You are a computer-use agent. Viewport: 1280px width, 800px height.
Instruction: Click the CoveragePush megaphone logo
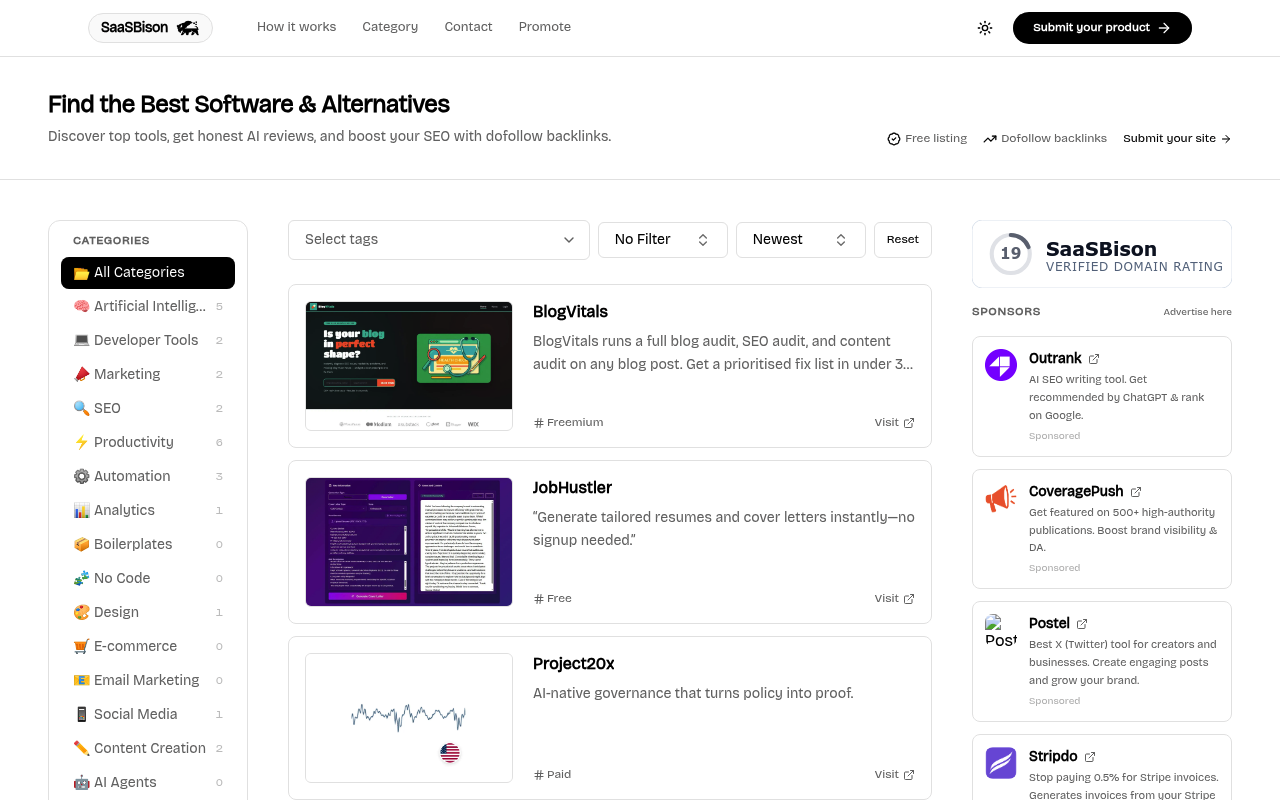(1001, 498)
